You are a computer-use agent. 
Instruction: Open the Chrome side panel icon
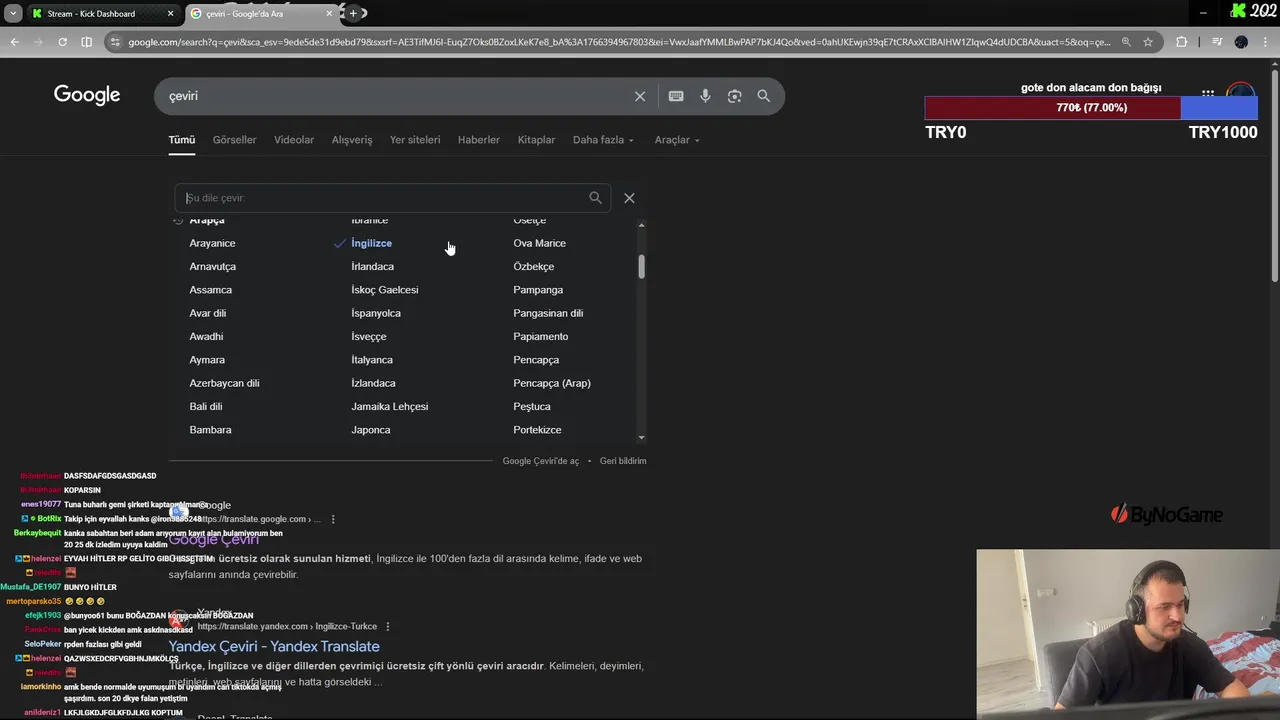click(x=86, y=42)
